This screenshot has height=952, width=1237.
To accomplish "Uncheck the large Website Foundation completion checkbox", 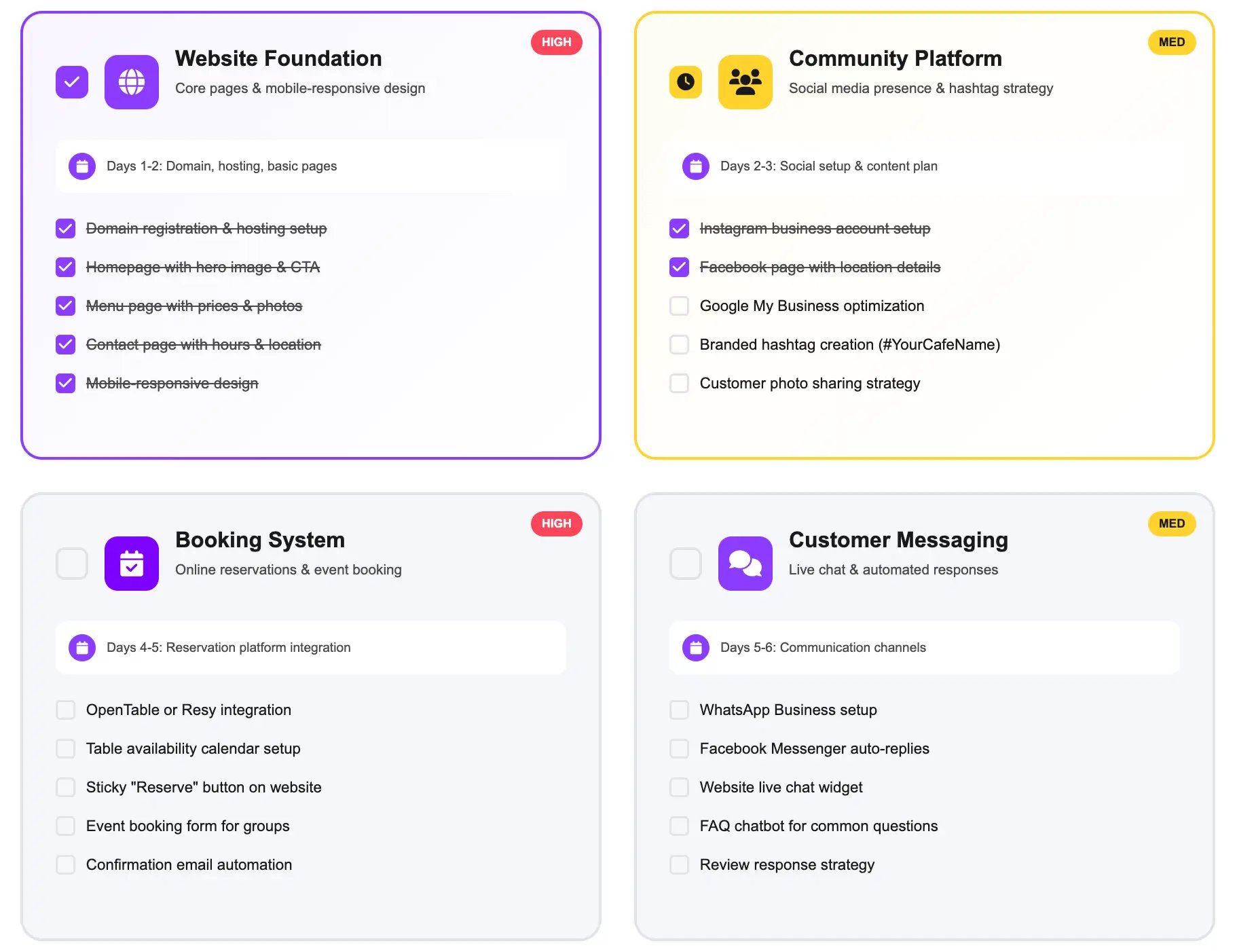I will (72, 82).
